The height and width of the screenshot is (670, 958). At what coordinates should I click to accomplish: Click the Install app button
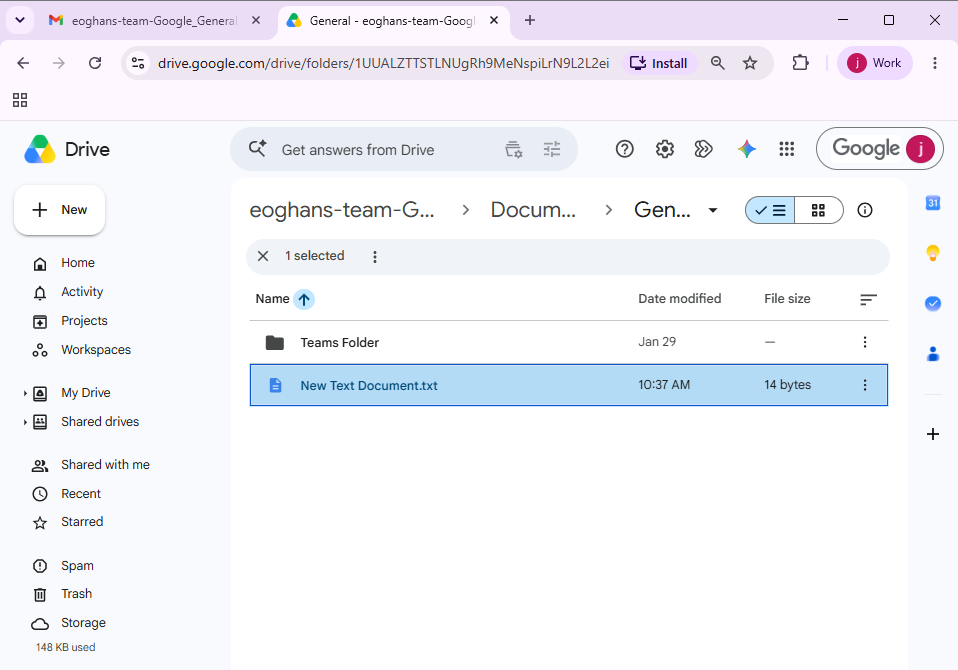pos(659,63)
